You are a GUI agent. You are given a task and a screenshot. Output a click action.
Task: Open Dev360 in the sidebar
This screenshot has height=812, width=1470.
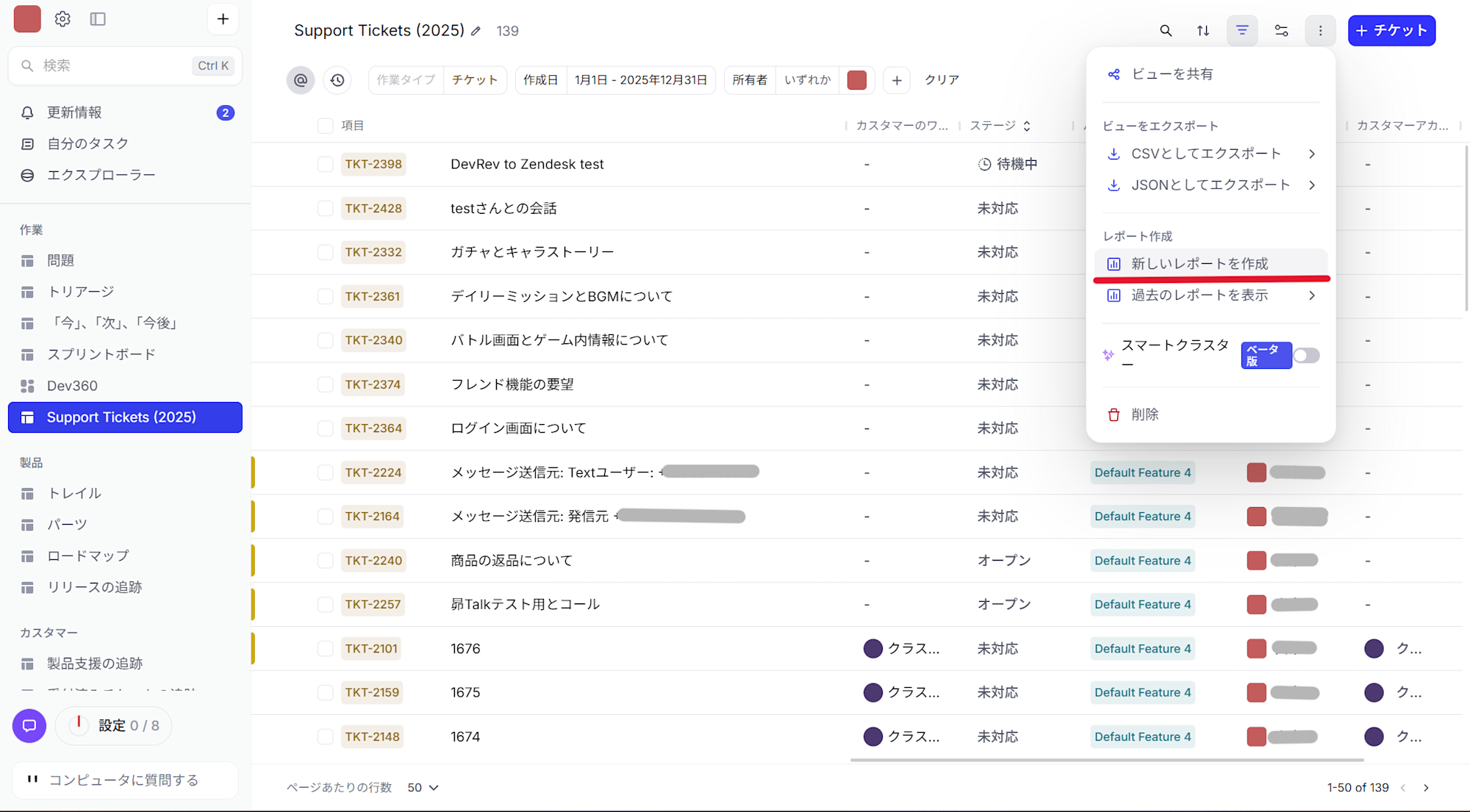(x=72, y=385)
